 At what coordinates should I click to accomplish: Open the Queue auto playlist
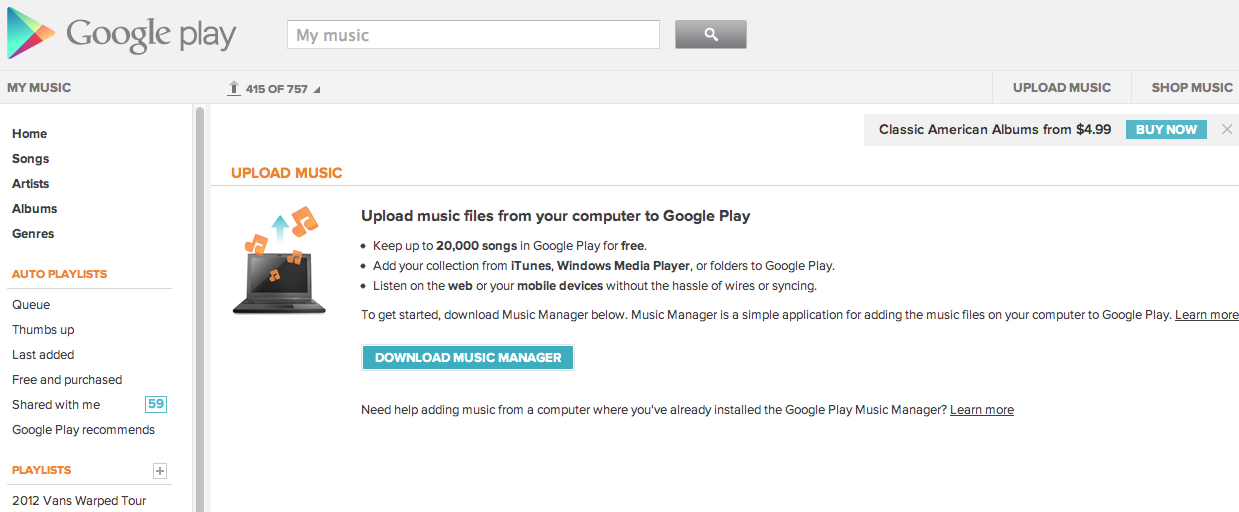click(x=31, y=305)
